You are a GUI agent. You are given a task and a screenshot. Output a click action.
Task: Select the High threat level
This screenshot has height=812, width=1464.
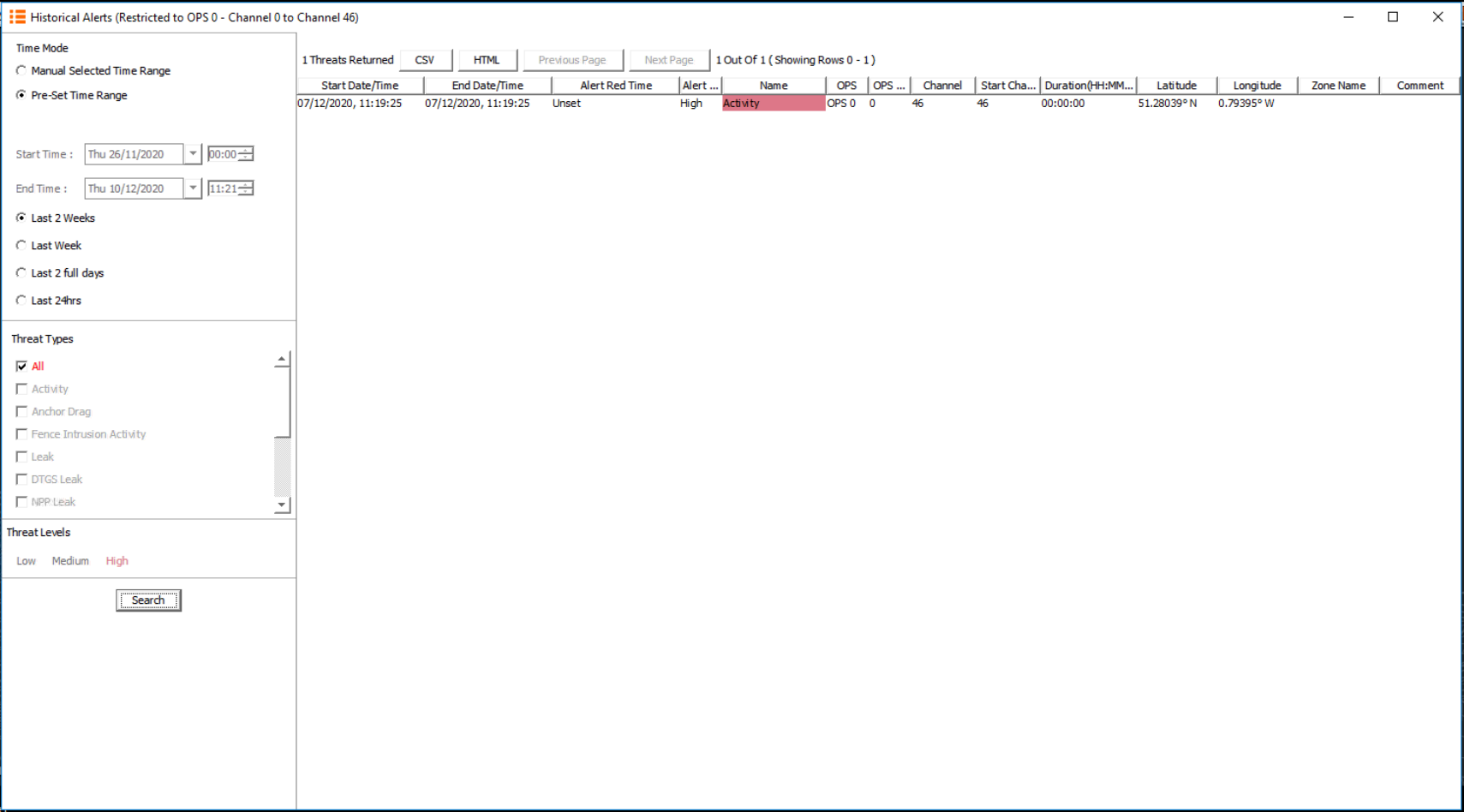coord(117,561)
